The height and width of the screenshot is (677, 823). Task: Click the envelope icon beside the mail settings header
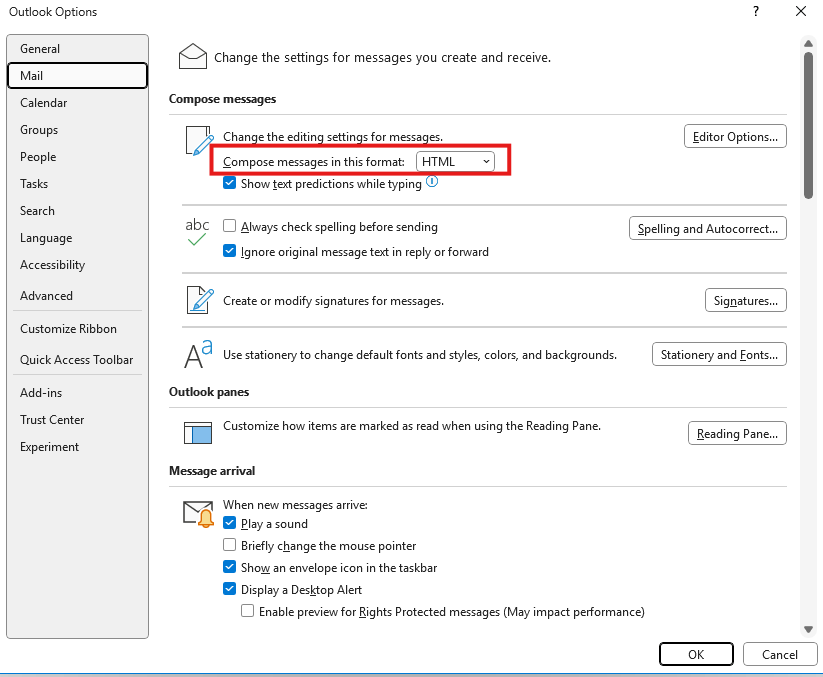click(x=193, y=56)
